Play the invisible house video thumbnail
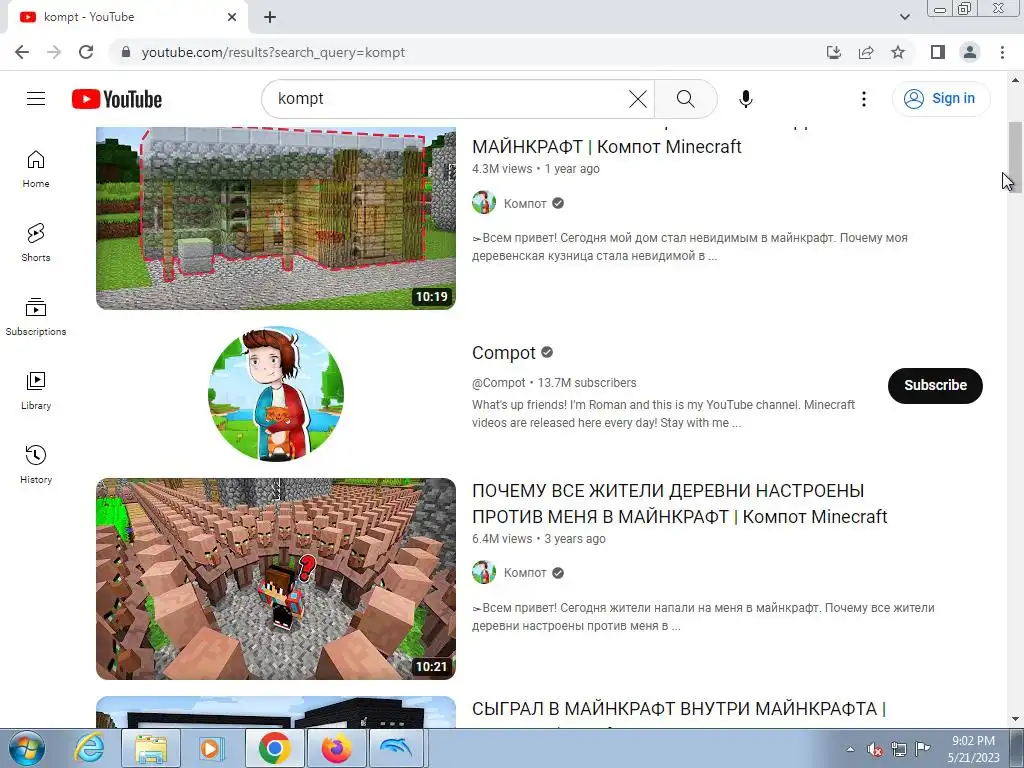Viewport: 1024px width, 768px height. coord(276,218)
